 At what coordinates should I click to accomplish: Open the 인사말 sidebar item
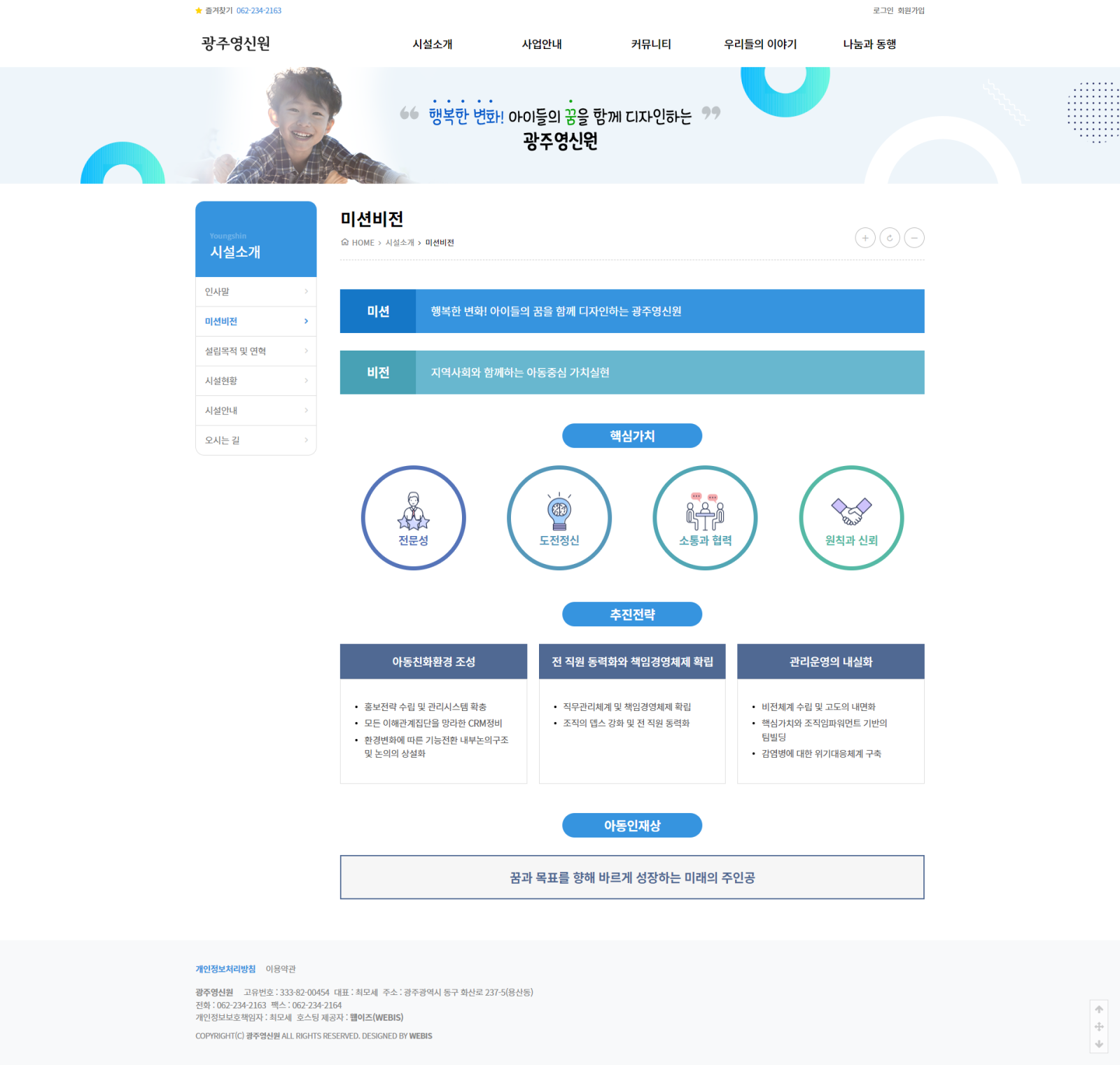[255, 292]
